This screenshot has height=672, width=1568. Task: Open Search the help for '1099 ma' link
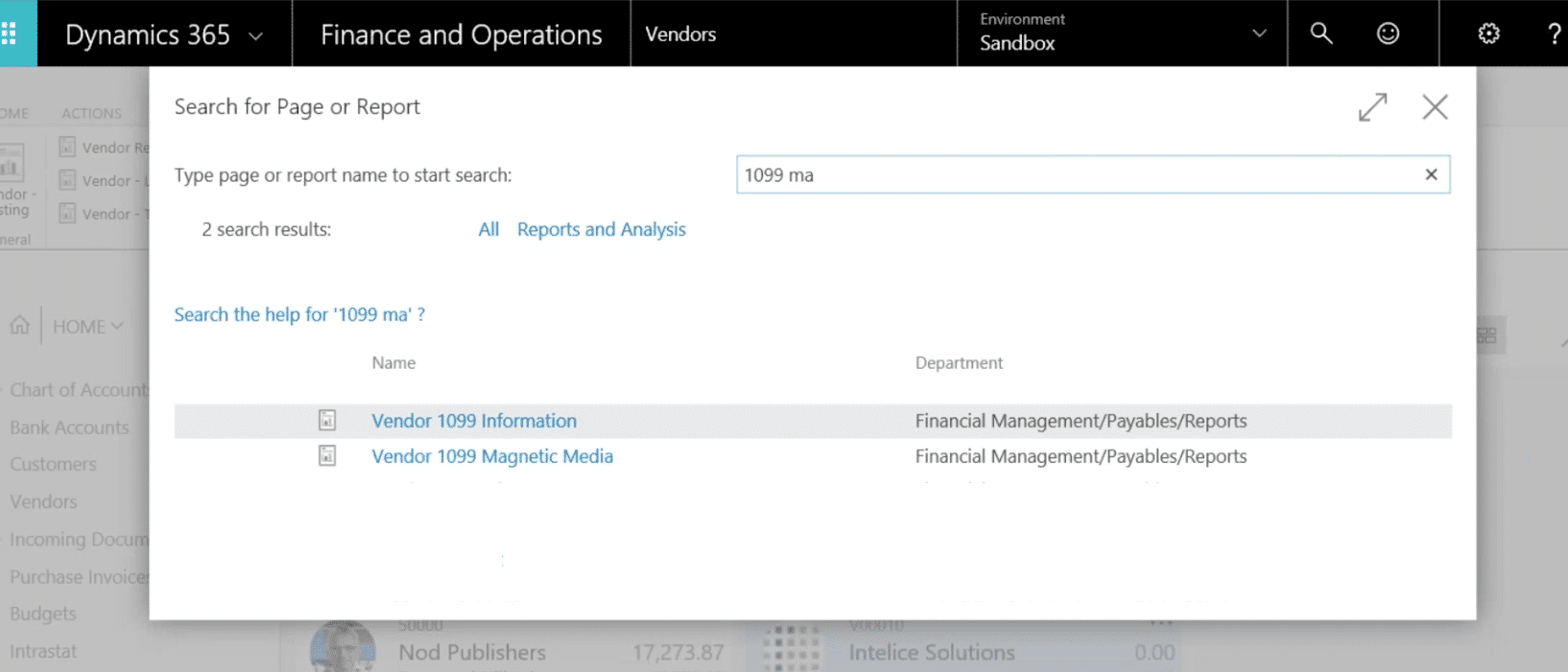coord(299,315)
